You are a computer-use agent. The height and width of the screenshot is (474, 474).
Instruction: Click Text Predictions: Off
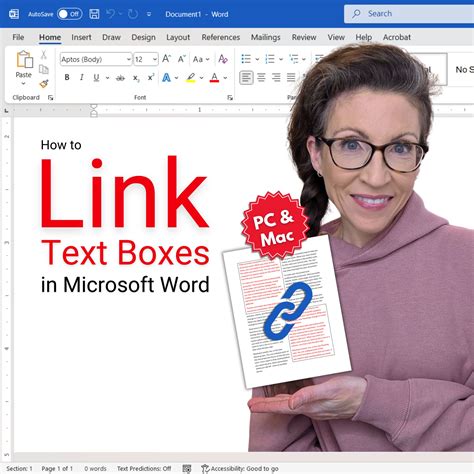click(x=144, y=468)
